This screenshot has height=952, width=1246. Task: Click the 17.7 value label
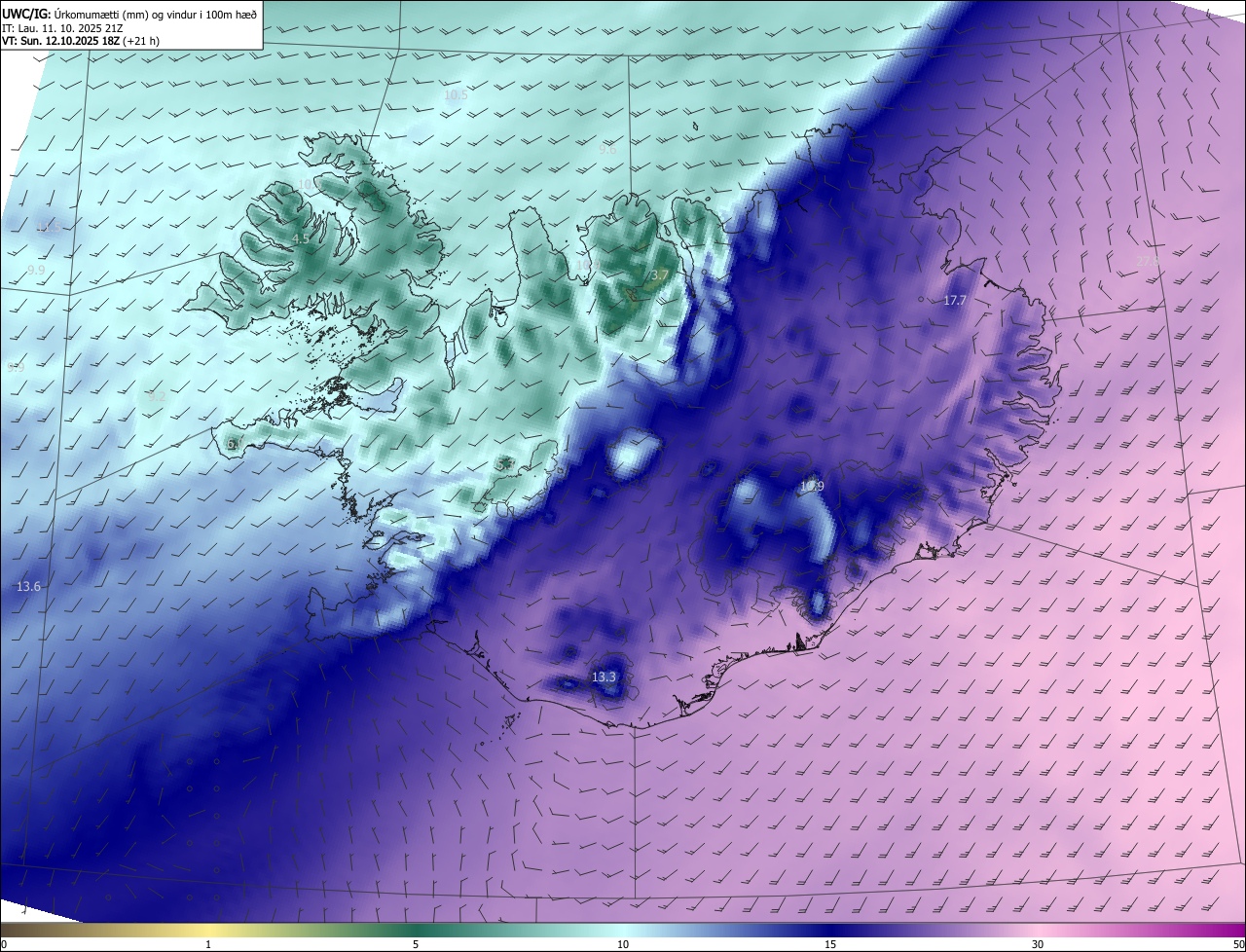coord(955,301)
